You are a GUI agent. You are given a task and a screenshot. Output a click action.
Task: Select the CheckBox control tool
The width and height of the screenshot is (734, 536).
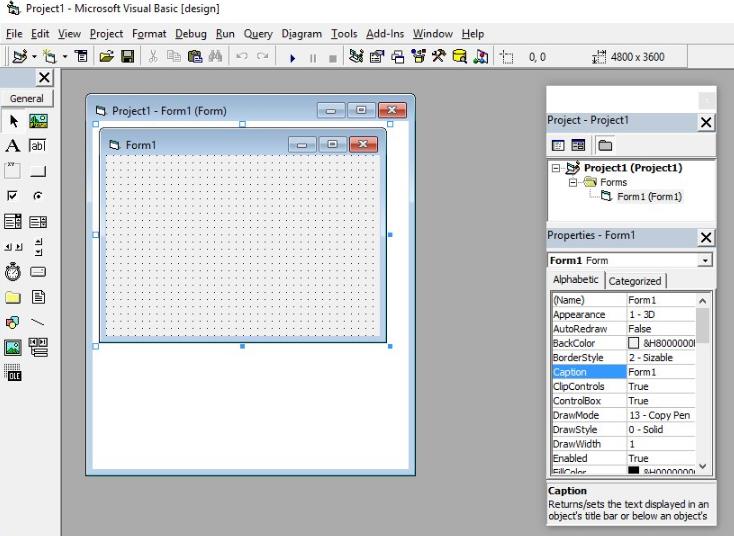pos(13,195)
